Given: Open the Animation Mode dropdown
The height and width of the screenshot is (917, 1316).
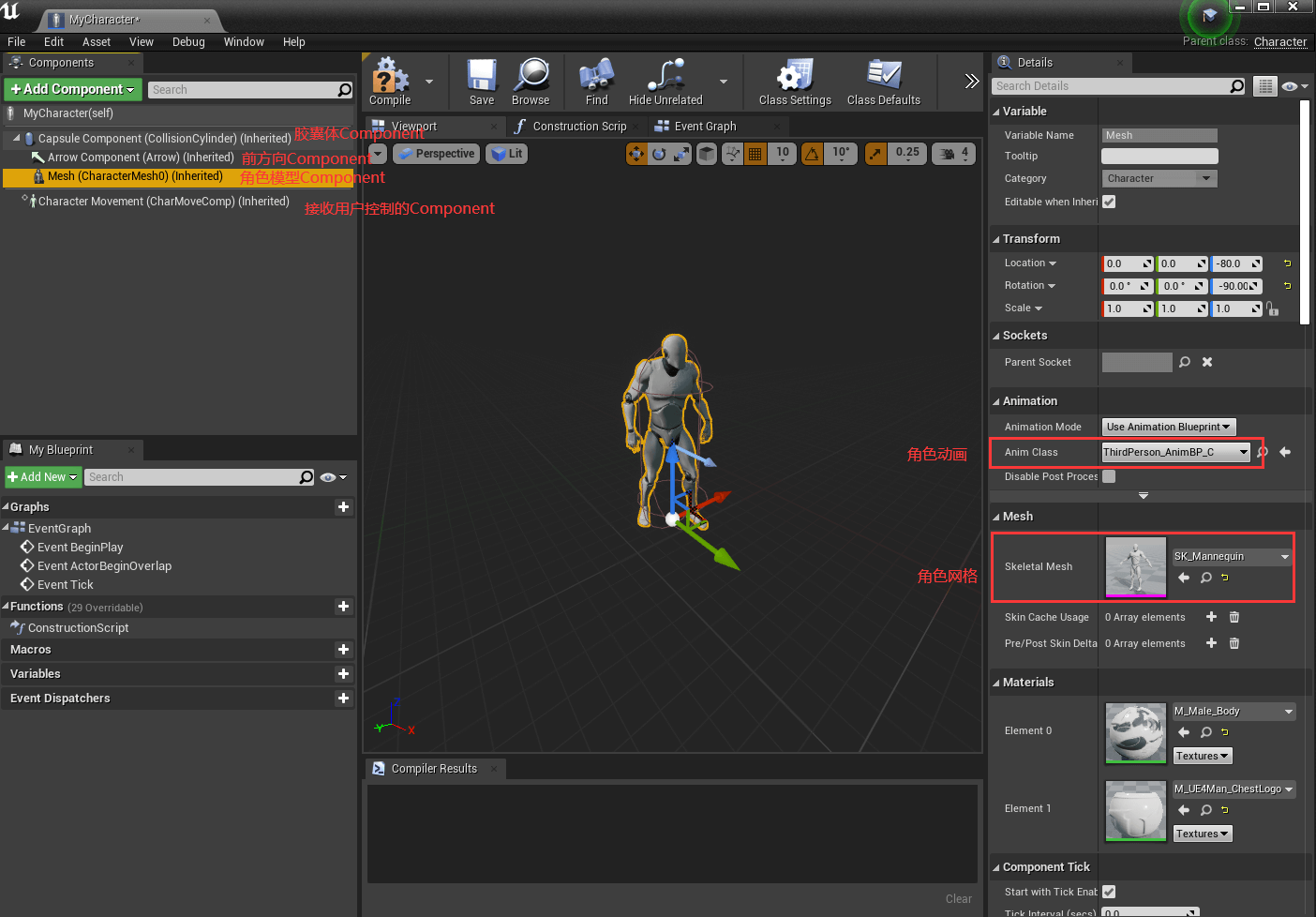Looking at the screenshot, I should 1168,427.
